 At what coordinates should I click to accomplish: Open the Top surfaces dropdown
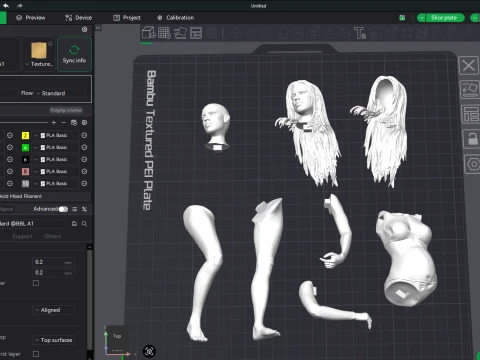(x=54, y=340)
